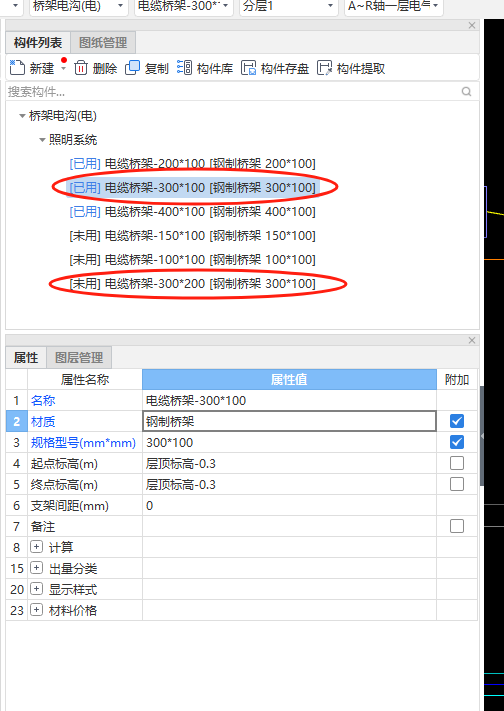504x711 pixels.
Task: Click the 属性名称 column header
Action: coord(85,380)
